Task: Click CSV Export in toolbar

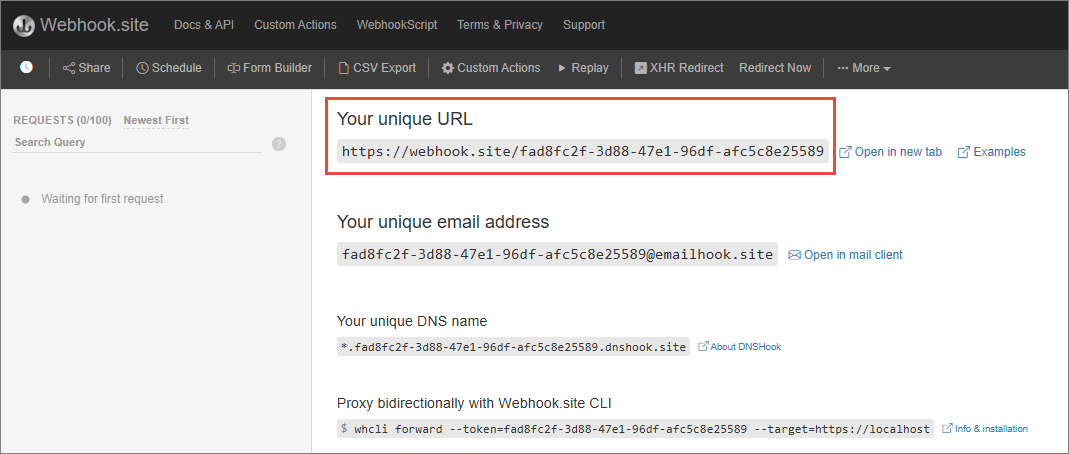Action: pos(377,68)
